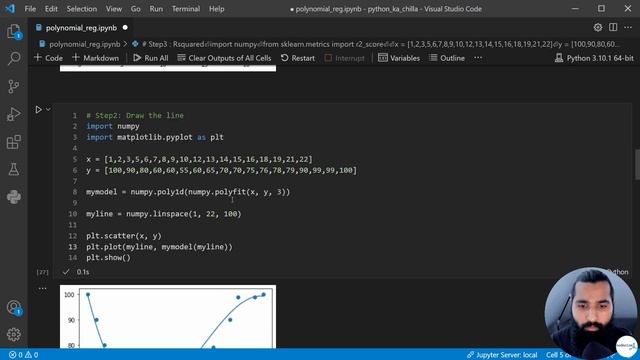Add a new Markdown cell
The height and width of the screenshot is (360, 640).
click(x=96, y=58)
